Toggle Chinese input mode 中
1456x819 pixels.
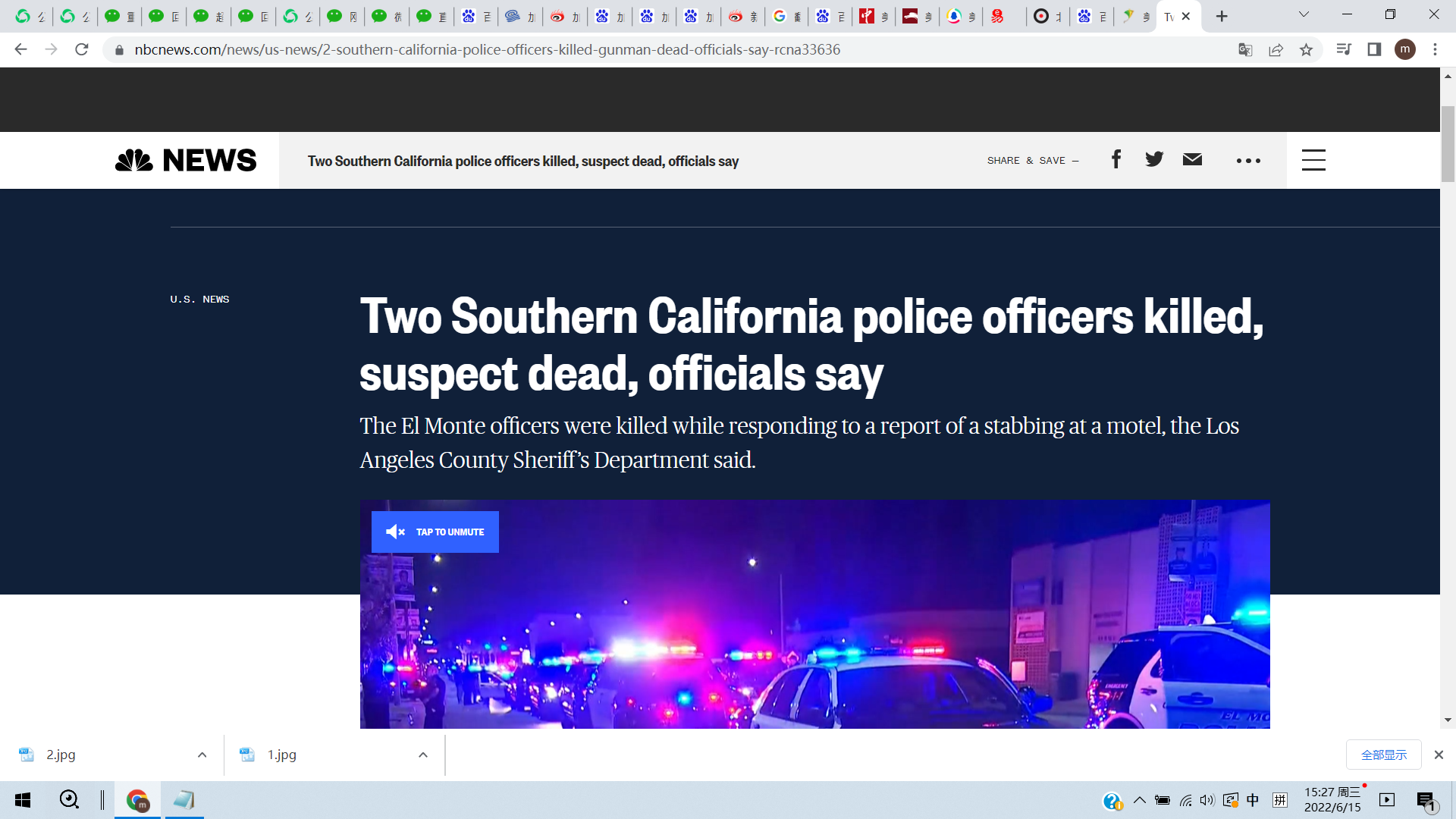(x=1253, y=800)
